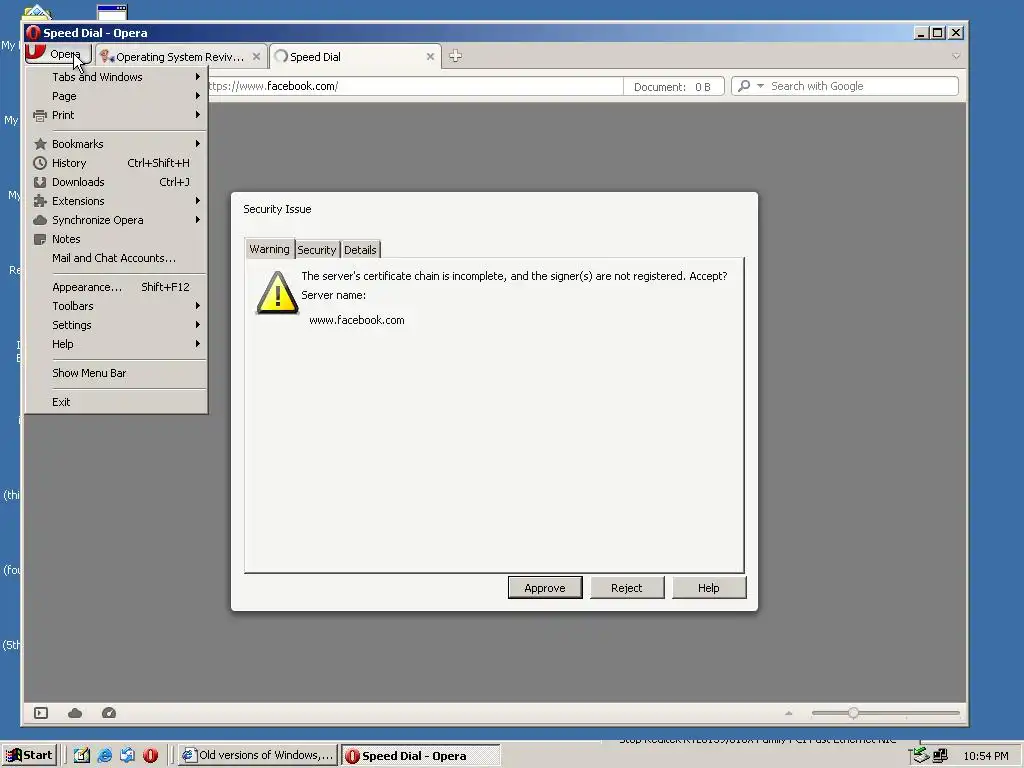
Task: Close the Operating System Reviv… tab
Action: tap(257, 57)
